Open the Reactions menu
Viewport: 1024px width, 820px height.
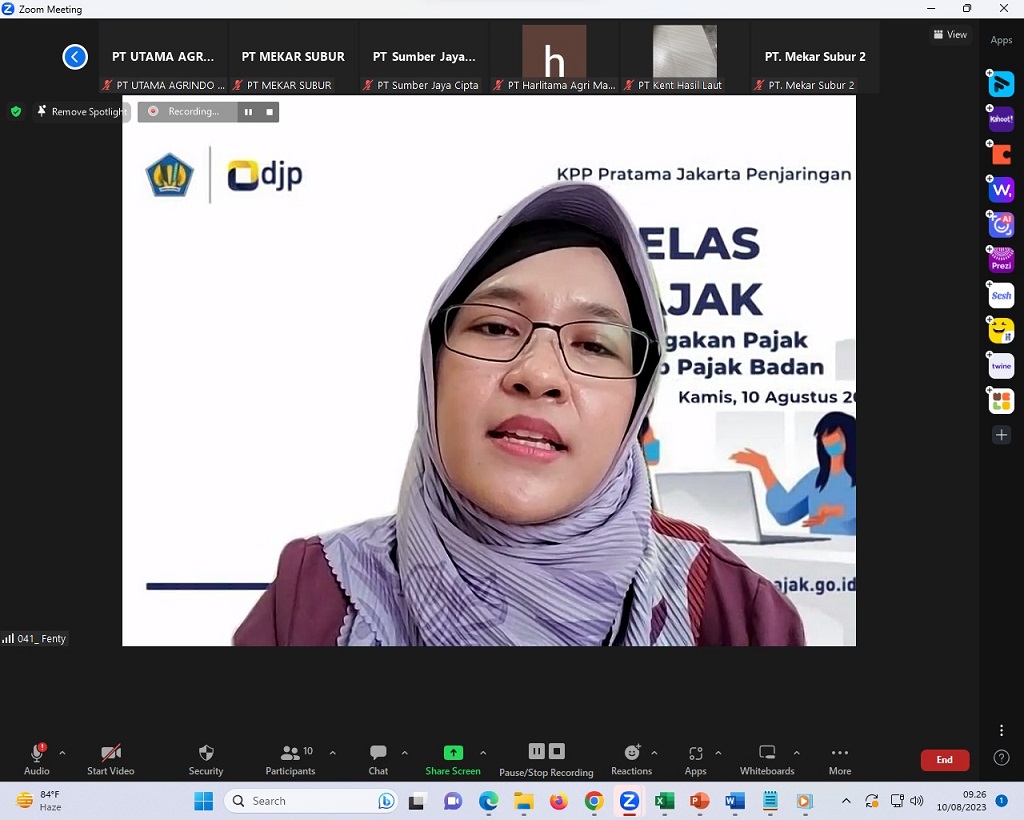631,753
